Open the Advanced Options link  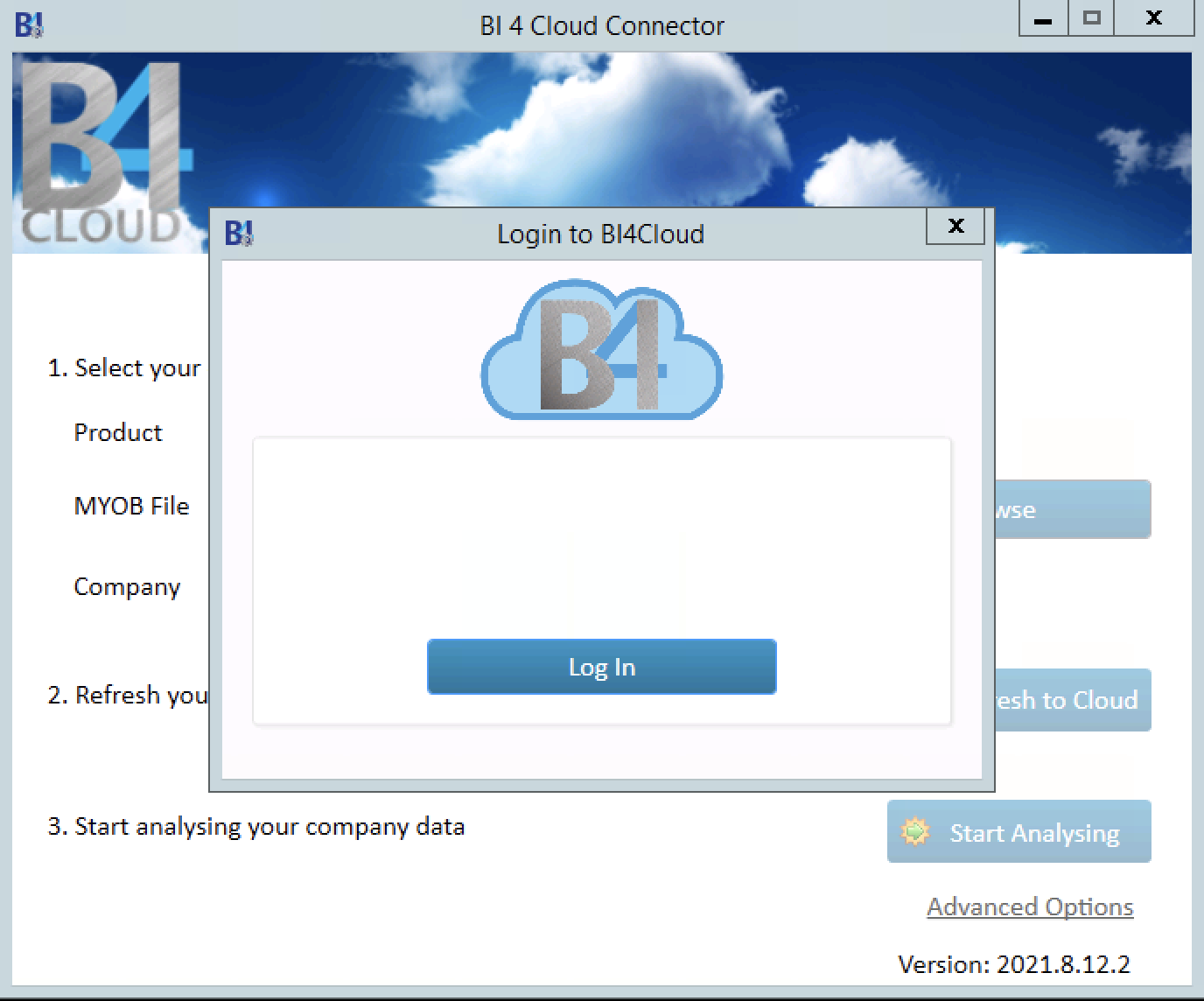(x=1030, y=906)
